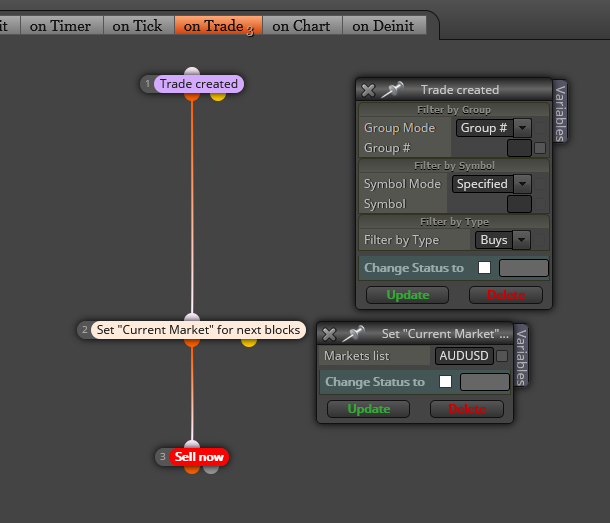Toggle checkbox next to Filter by Type dropdown
This screenshot has width=610, height=523.
(539, 240)
